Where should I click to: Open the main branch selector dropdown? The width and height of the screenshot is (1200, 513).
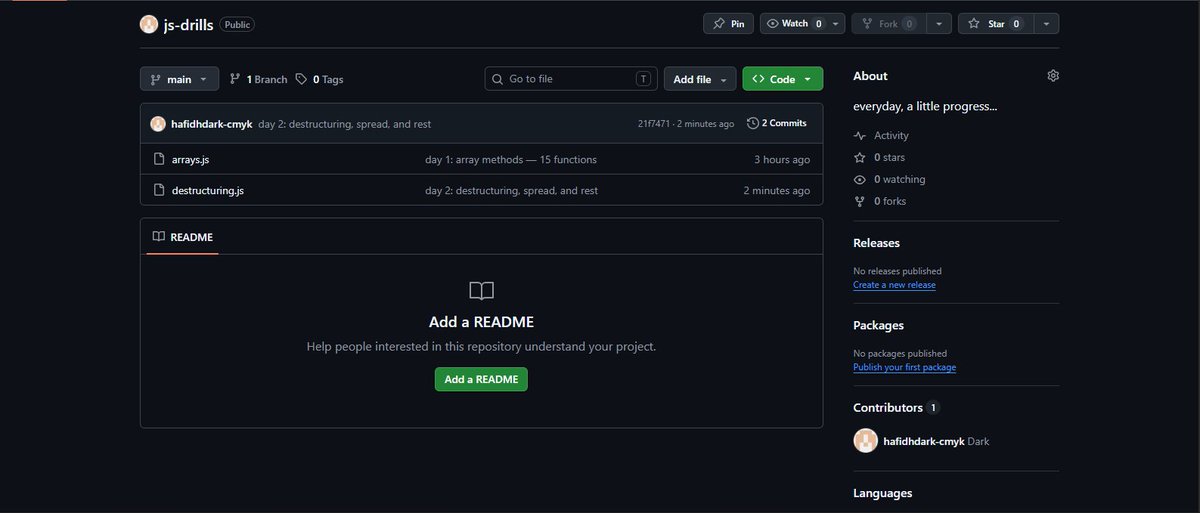pyautogui.click(x=179, y=79)
